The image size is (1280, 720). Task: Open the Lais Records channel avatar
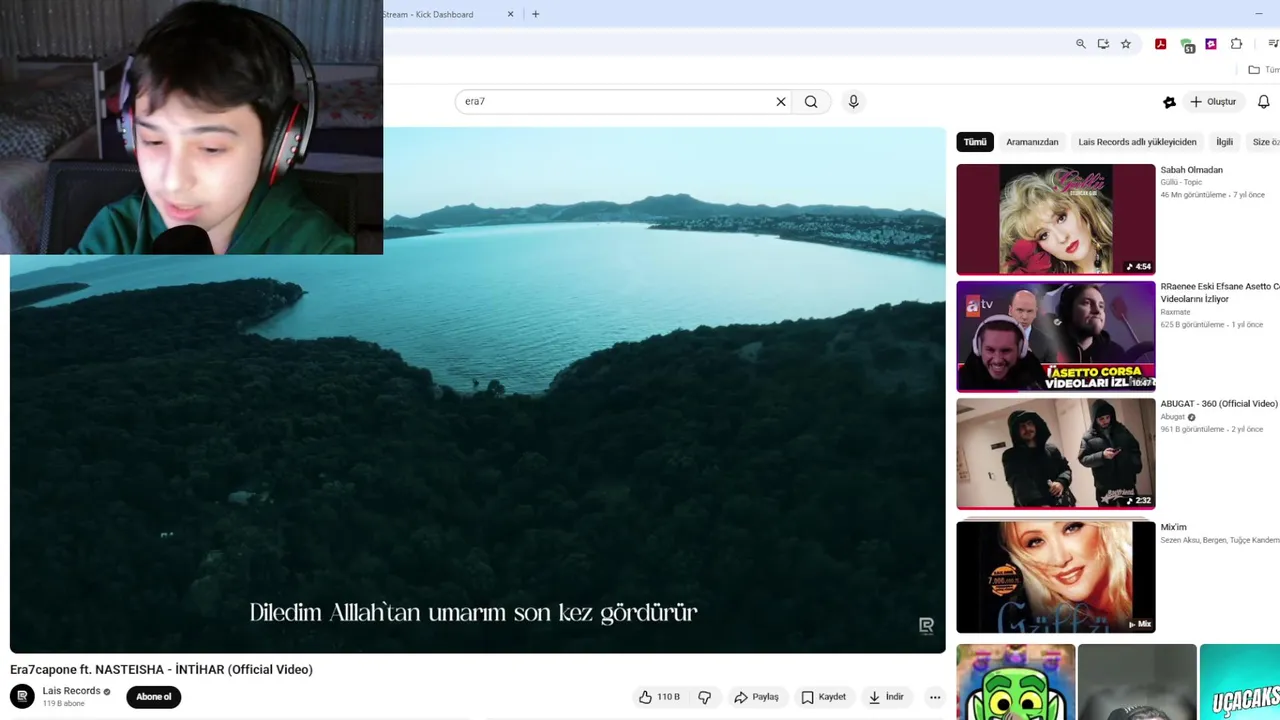22,696
